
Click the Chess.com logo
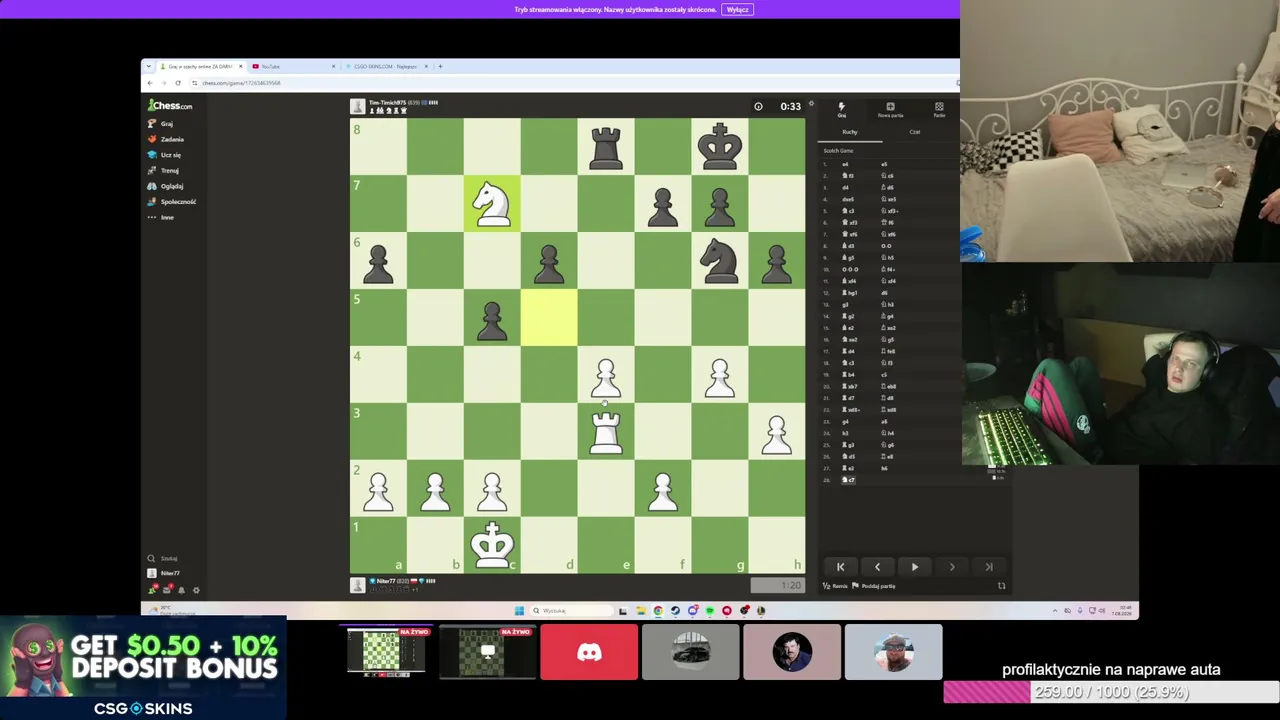(x=170, y=105)
